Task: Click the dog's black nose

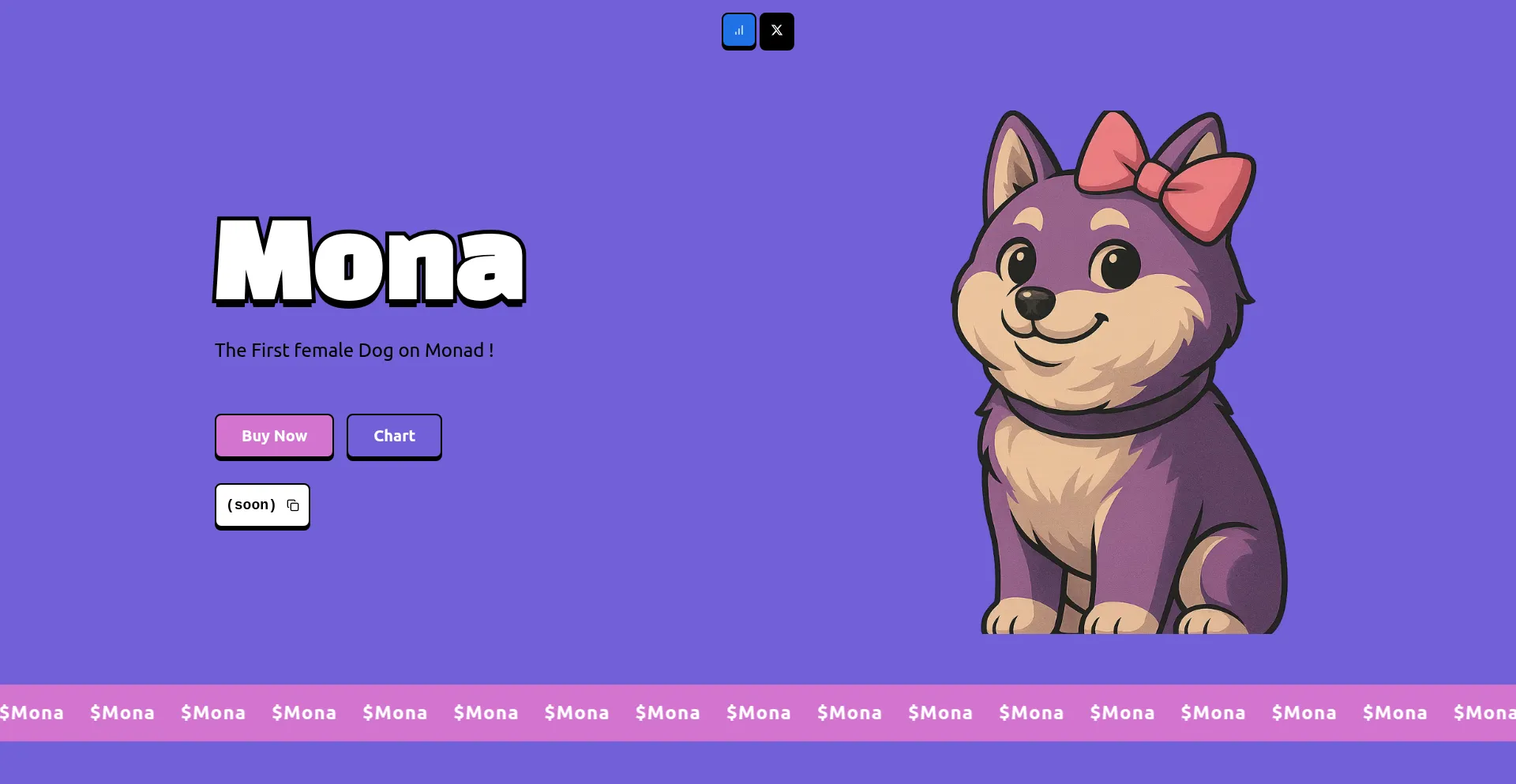Action: pyautogui.click(x=1034, y=302)
